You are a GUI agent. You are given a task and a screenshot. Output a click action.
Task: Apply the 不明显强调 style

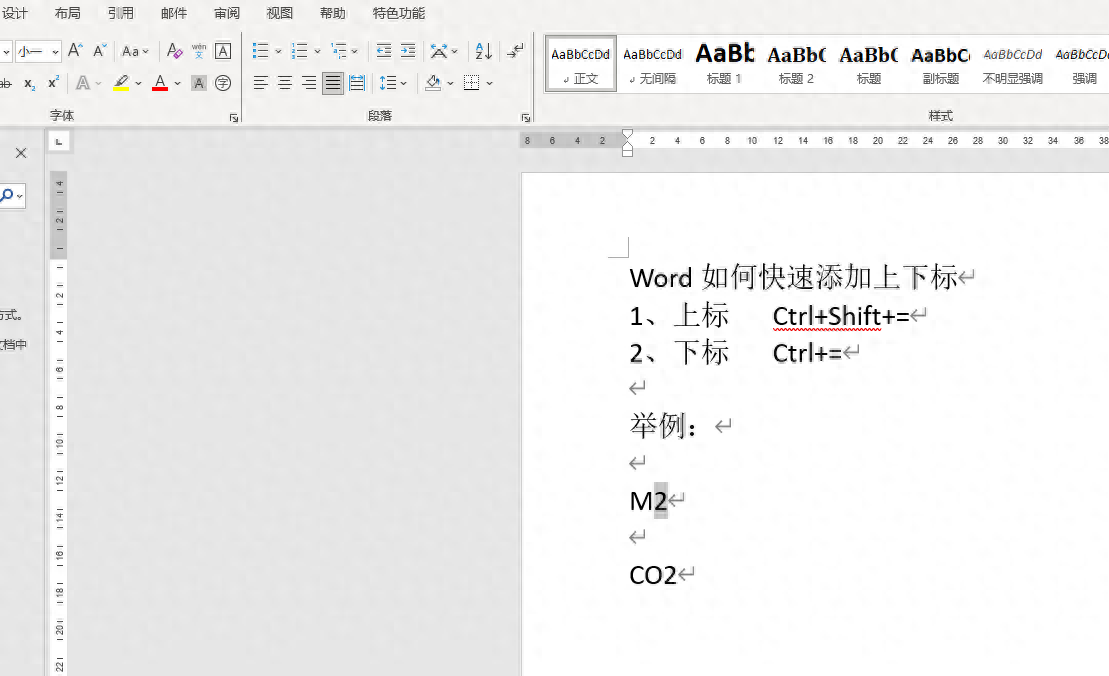coord(1013,64)
